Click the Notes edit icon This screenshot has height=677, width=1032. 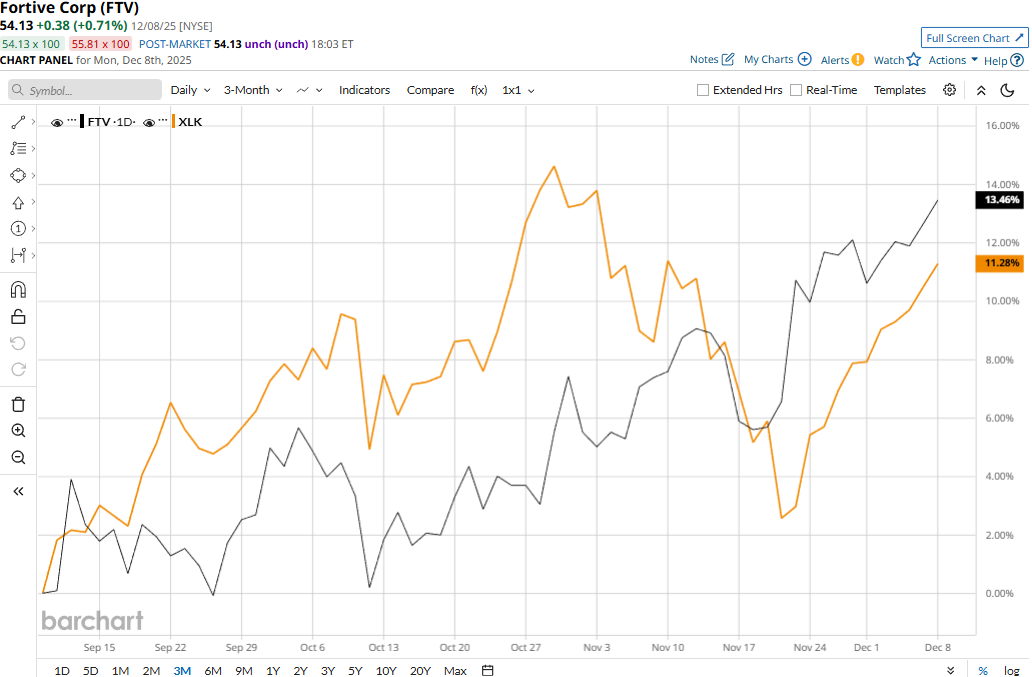pyautogui.click(x=728, y=59)
